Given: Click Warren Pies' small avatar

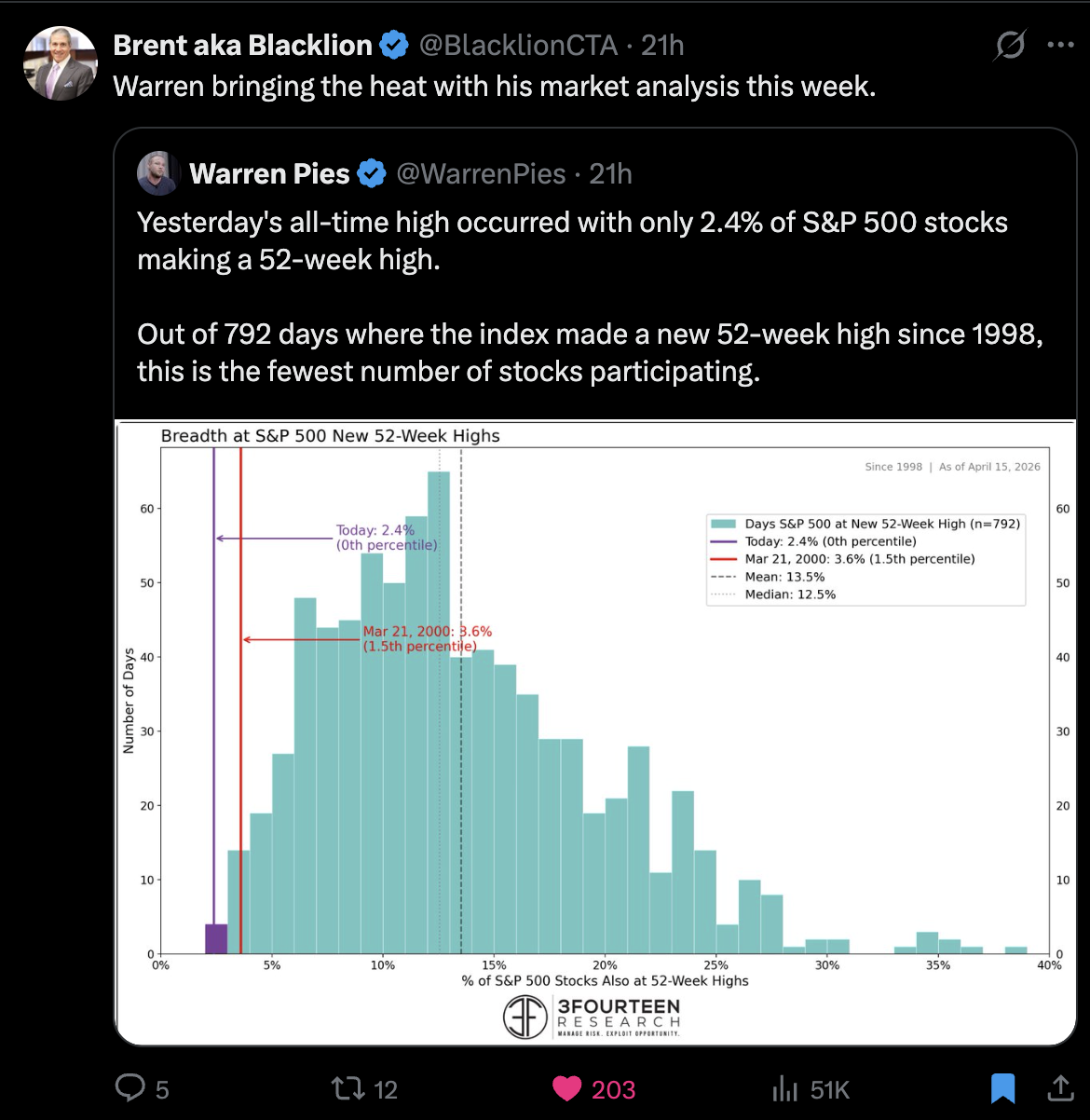Looking at the screenshot, I should pyautogui.click(x=158, y=173).
